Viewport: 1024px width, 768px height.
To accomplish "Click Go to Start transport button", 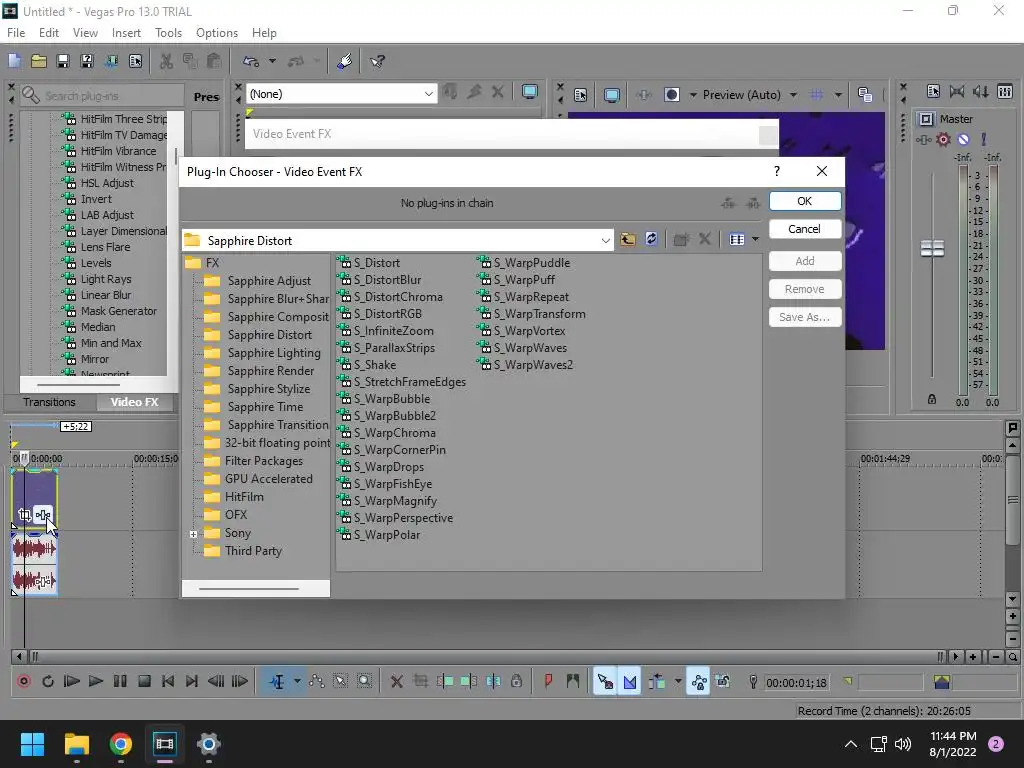I will tap(168, 682).
